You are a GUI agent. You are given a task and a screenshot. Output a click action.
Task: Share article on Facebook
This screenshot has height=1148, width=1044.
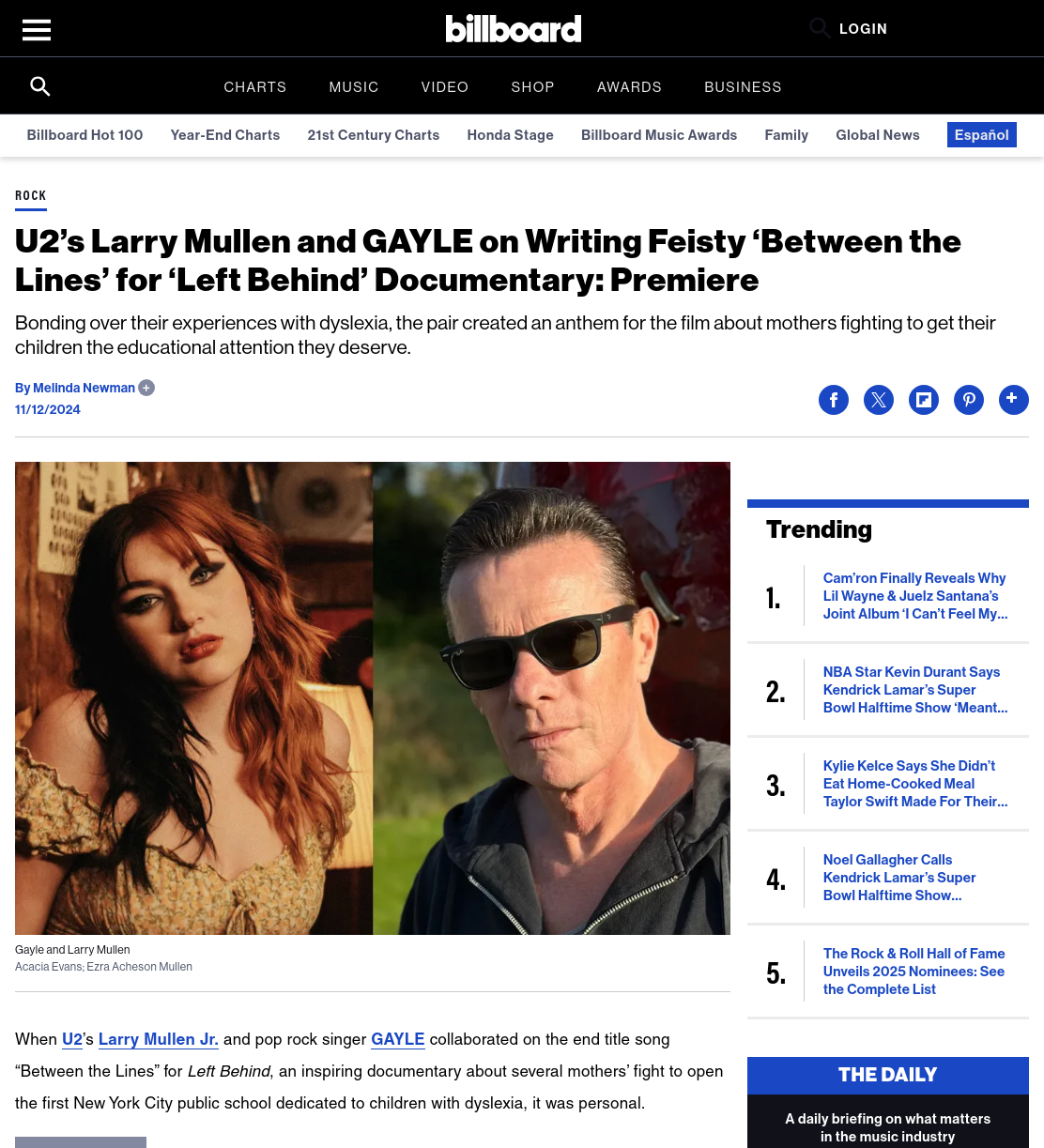point(834,400)
